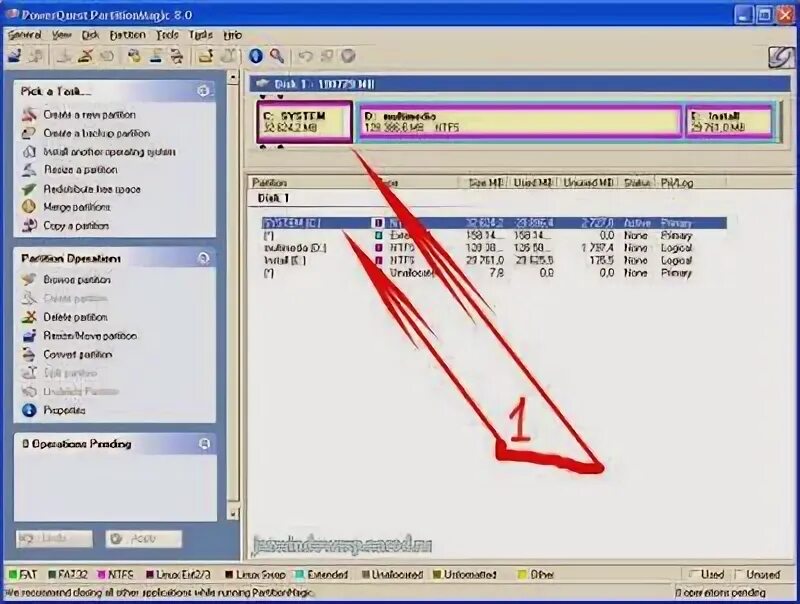
Task: Open the General menu
Action: click(24, 35)
